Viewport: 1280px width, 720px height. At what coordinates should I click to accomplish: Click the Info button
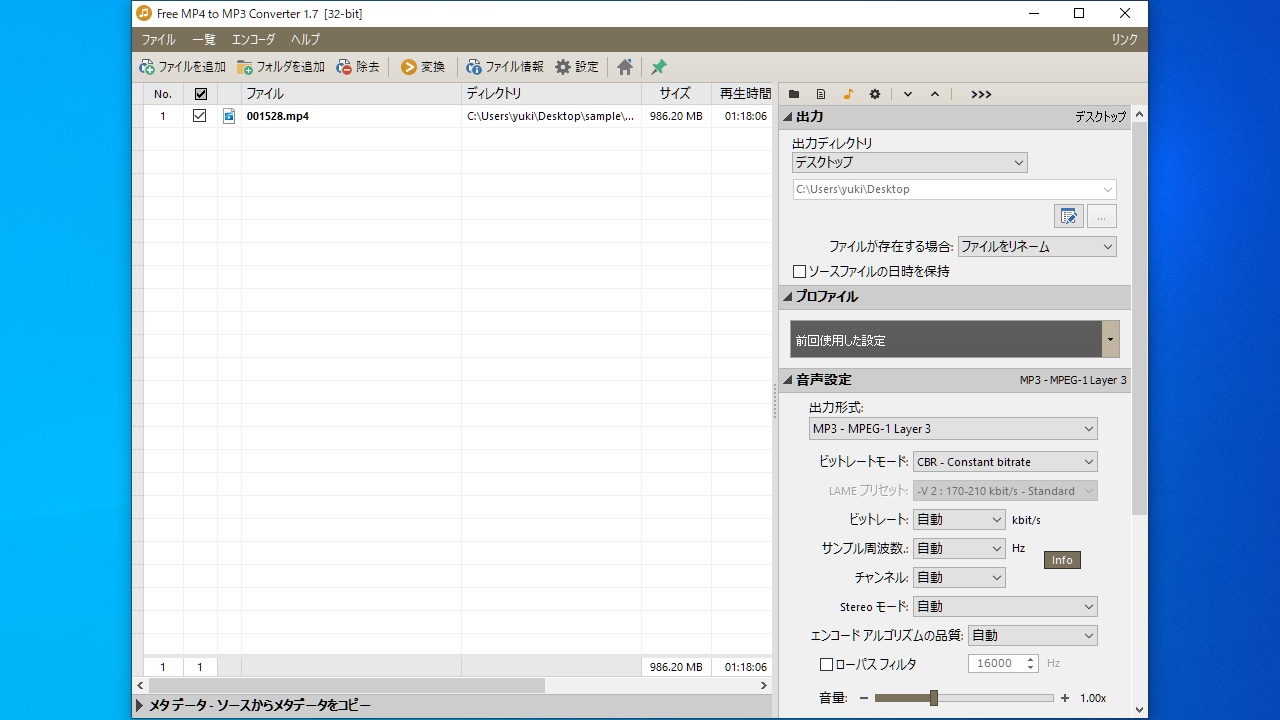coord(1062,560)
